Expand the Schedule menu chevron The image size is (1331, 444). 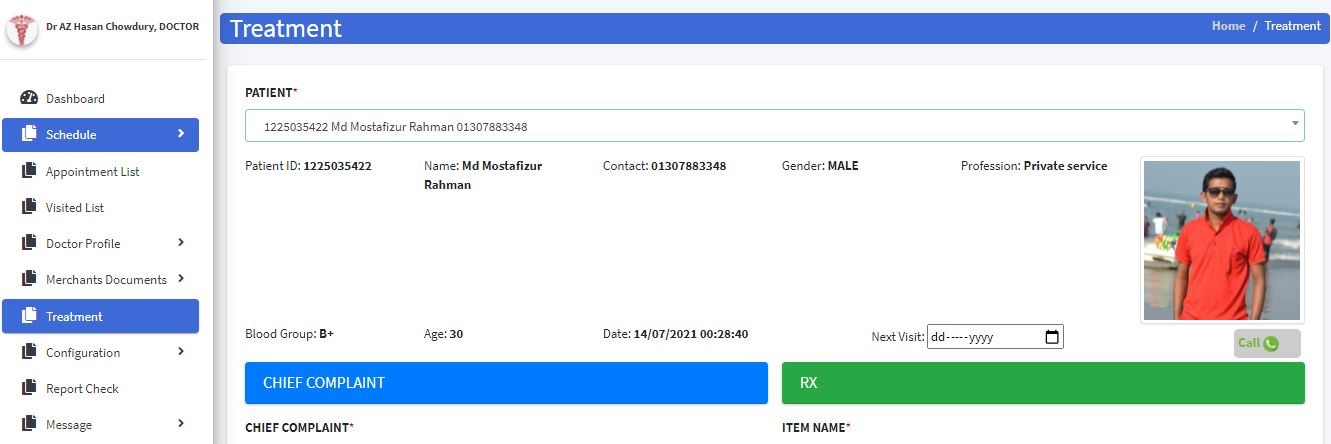(181, 133)
